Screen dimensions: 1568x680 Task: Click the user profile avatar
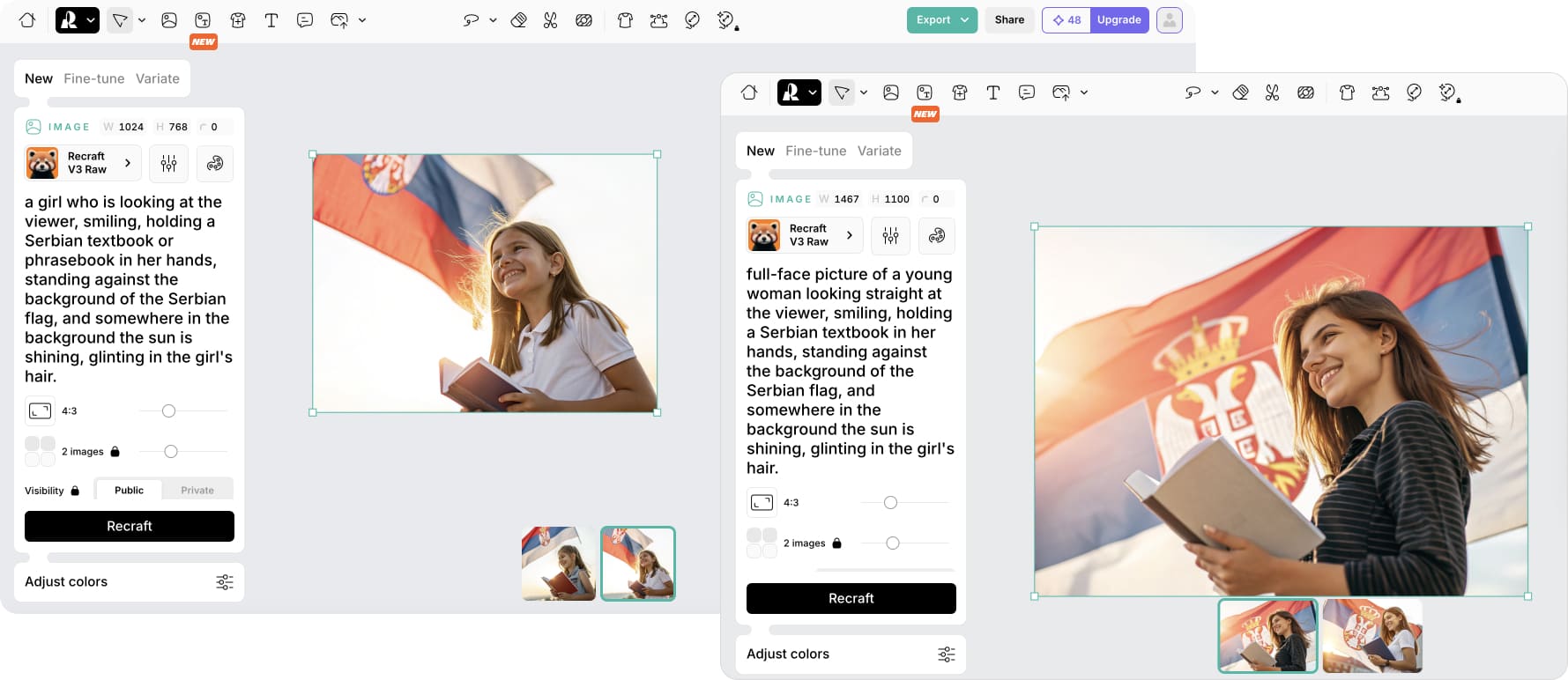click(x=1169, y=20)
